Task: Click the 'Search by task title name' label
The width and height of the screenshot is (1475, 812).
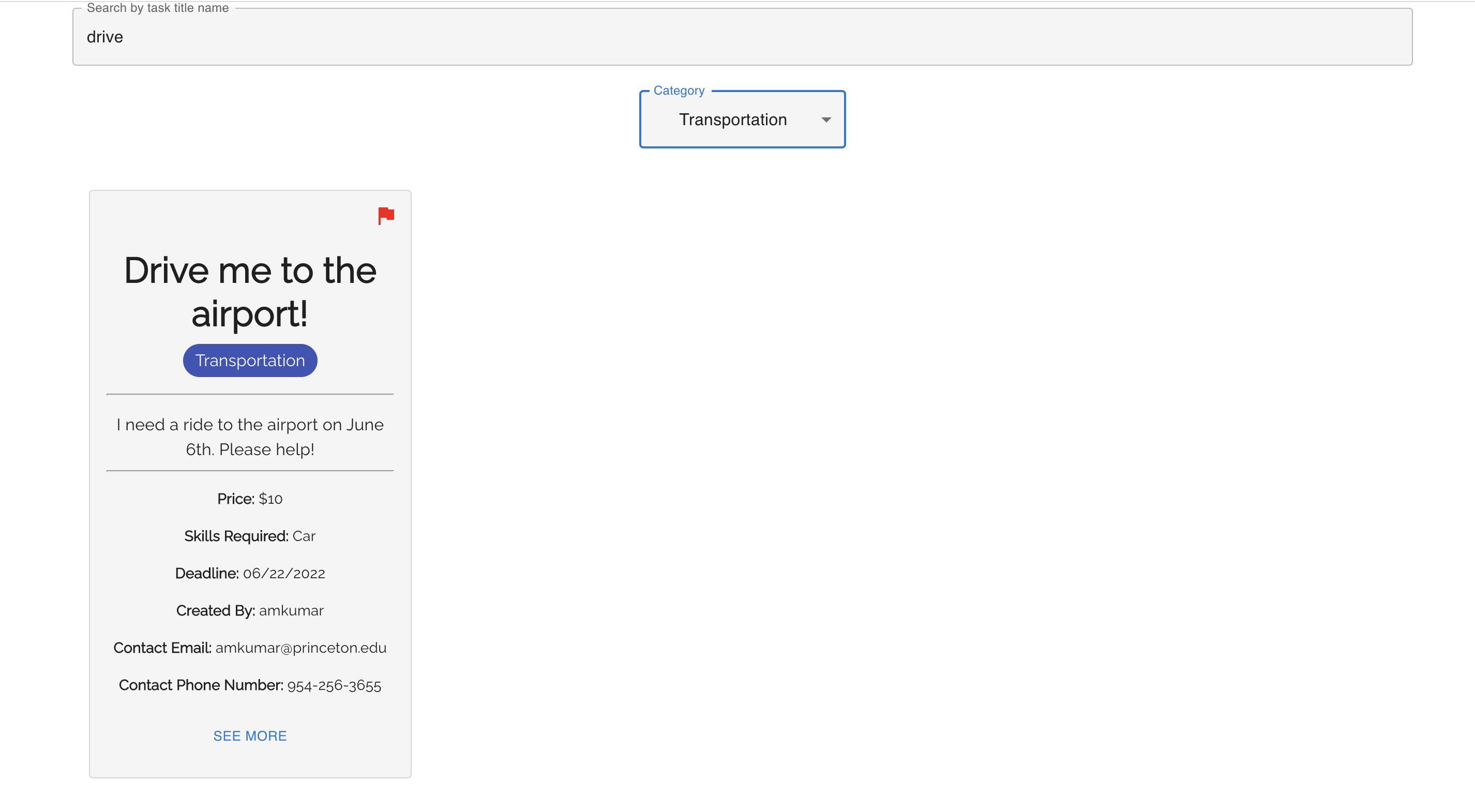Action: [157, 8]
